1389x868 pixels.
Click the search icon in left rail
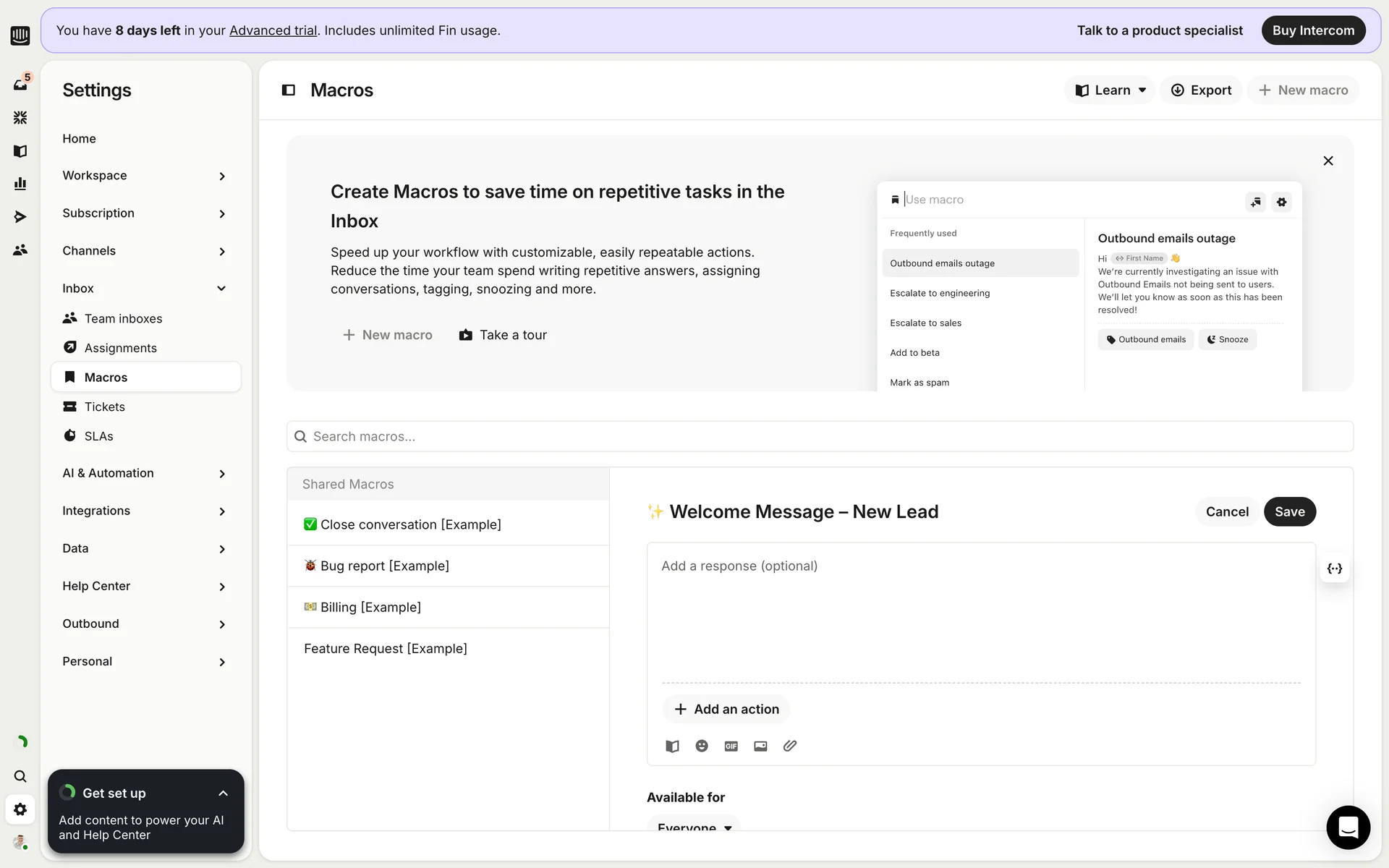click(20, 776)
